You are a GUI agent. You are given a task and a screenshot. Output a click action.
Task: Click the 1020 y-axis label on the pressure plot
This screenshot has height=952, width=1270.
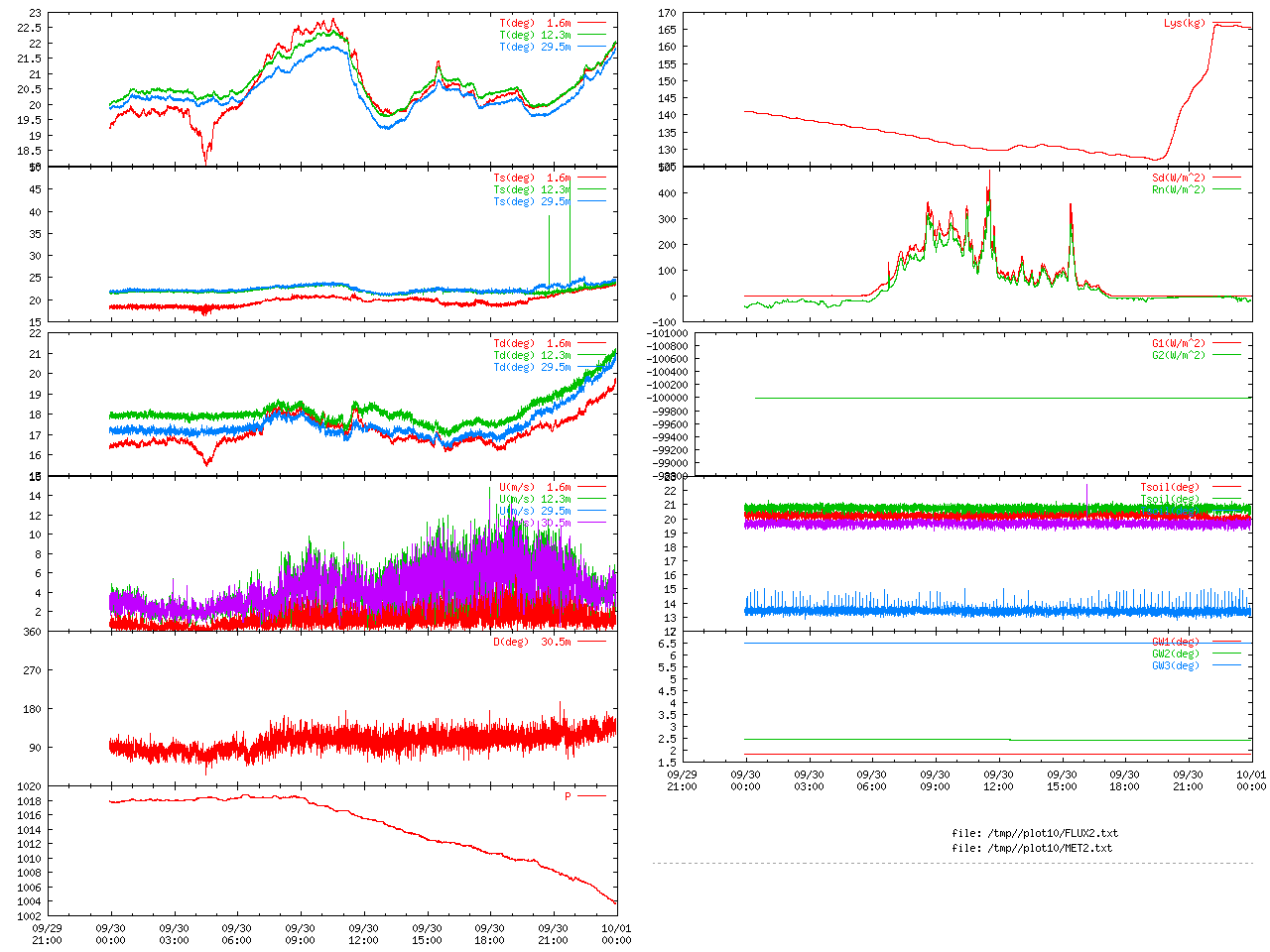point(29,786)
